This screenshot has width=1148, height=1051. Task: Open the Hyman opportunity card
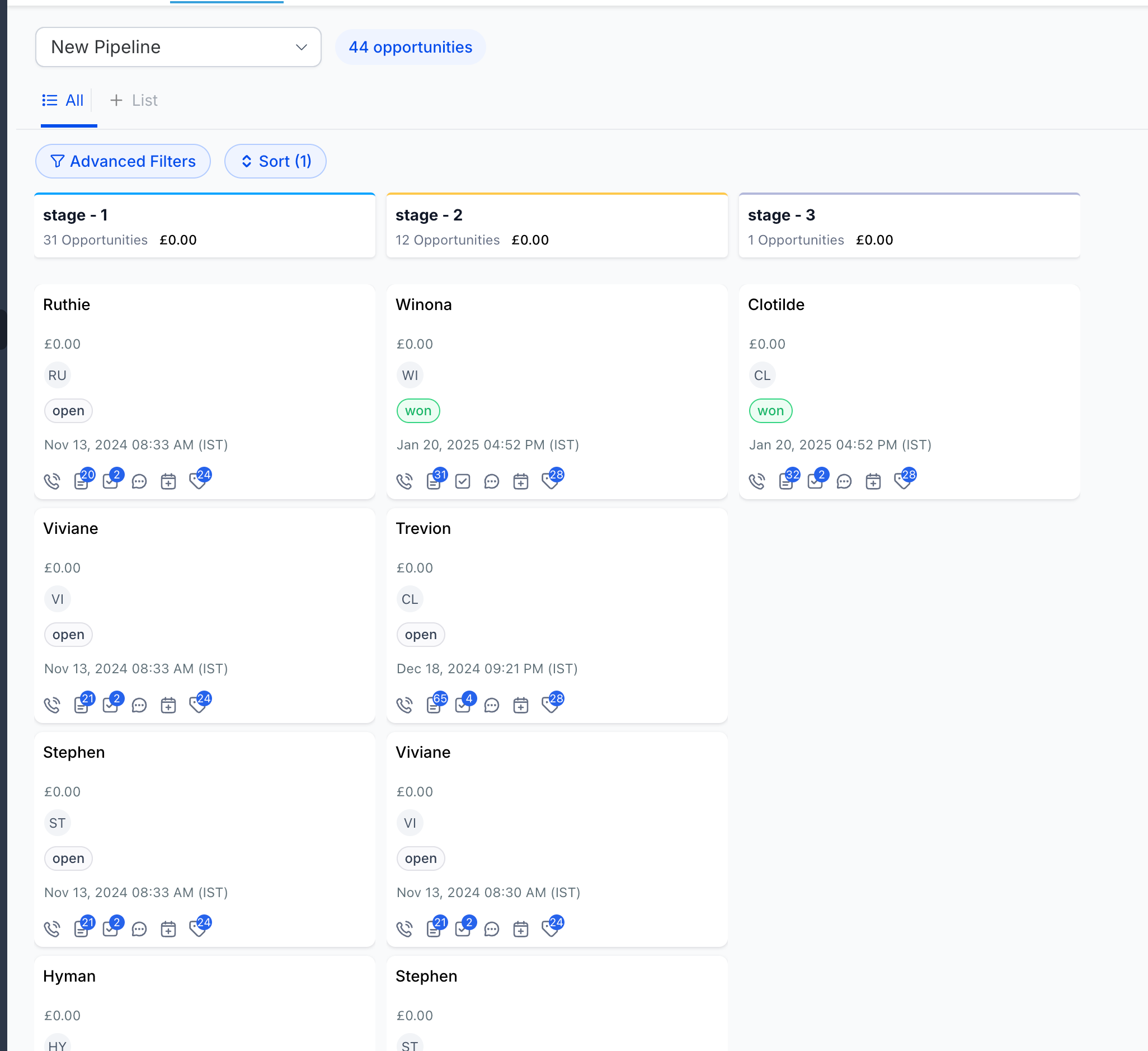tap(69, 976)
